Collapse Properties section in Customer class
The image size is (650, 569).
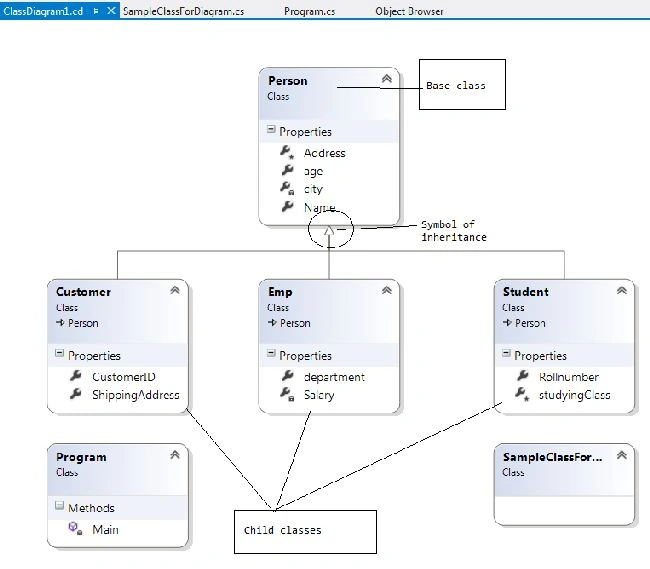(59, 353)
